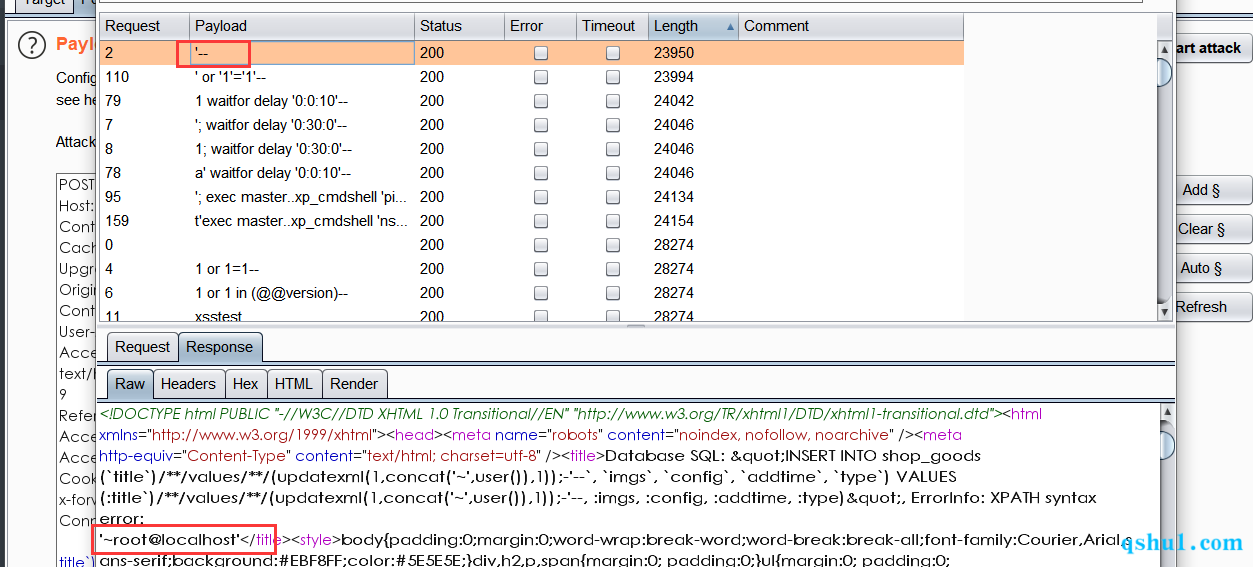The height and width of the screenshot is (567, 1253).
Task: Toggle Timeout checkbox for request 2
Action: [x=613, y=53]
